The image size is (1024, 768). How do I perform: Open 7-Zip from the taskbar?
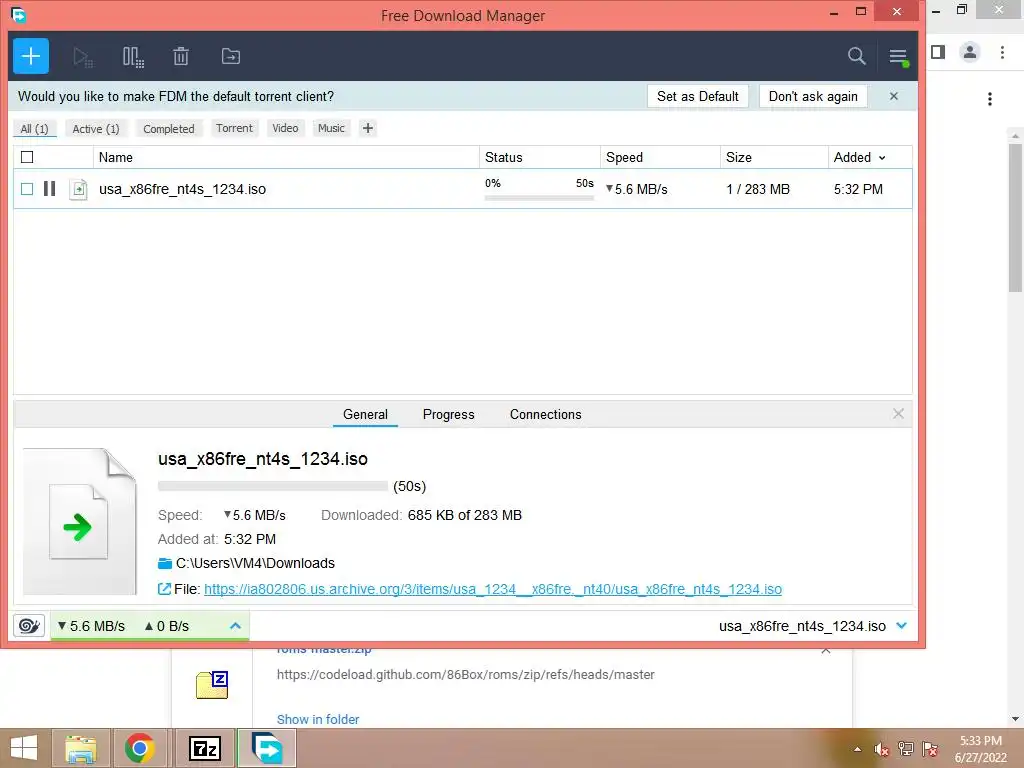204,748
